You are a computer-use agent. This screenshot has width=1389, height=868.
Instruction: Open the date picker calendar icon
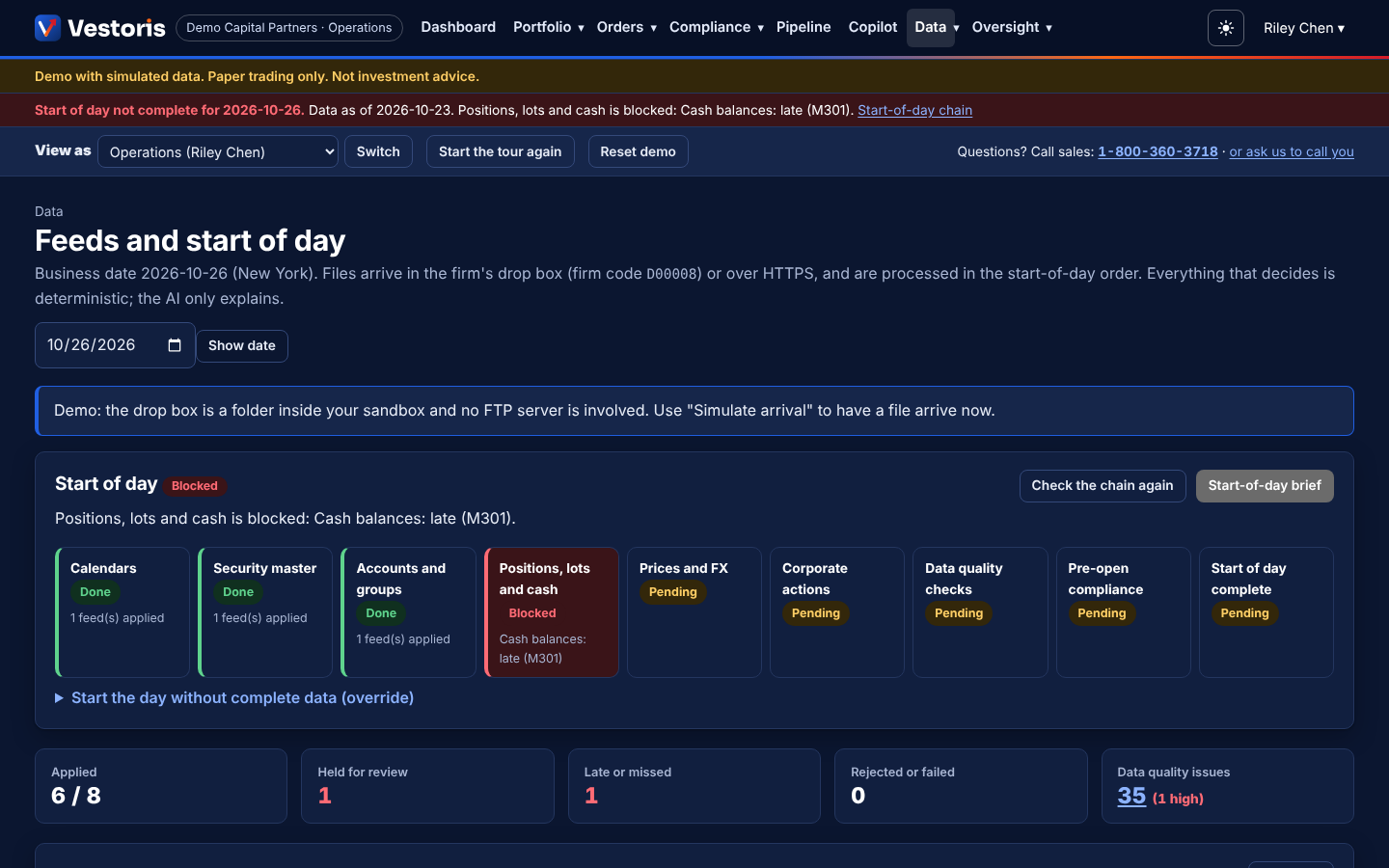(175, 345)
